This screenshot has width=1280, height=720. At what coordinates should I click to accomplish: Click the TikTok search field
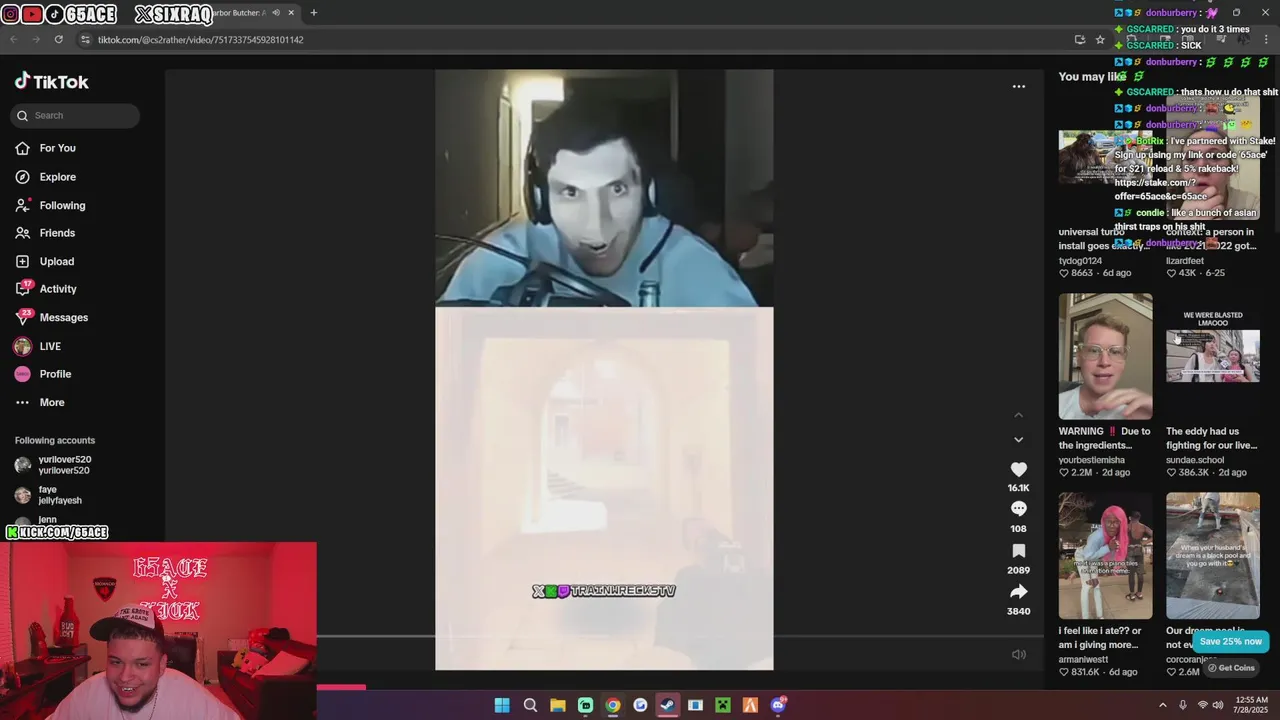pos(75,115)
